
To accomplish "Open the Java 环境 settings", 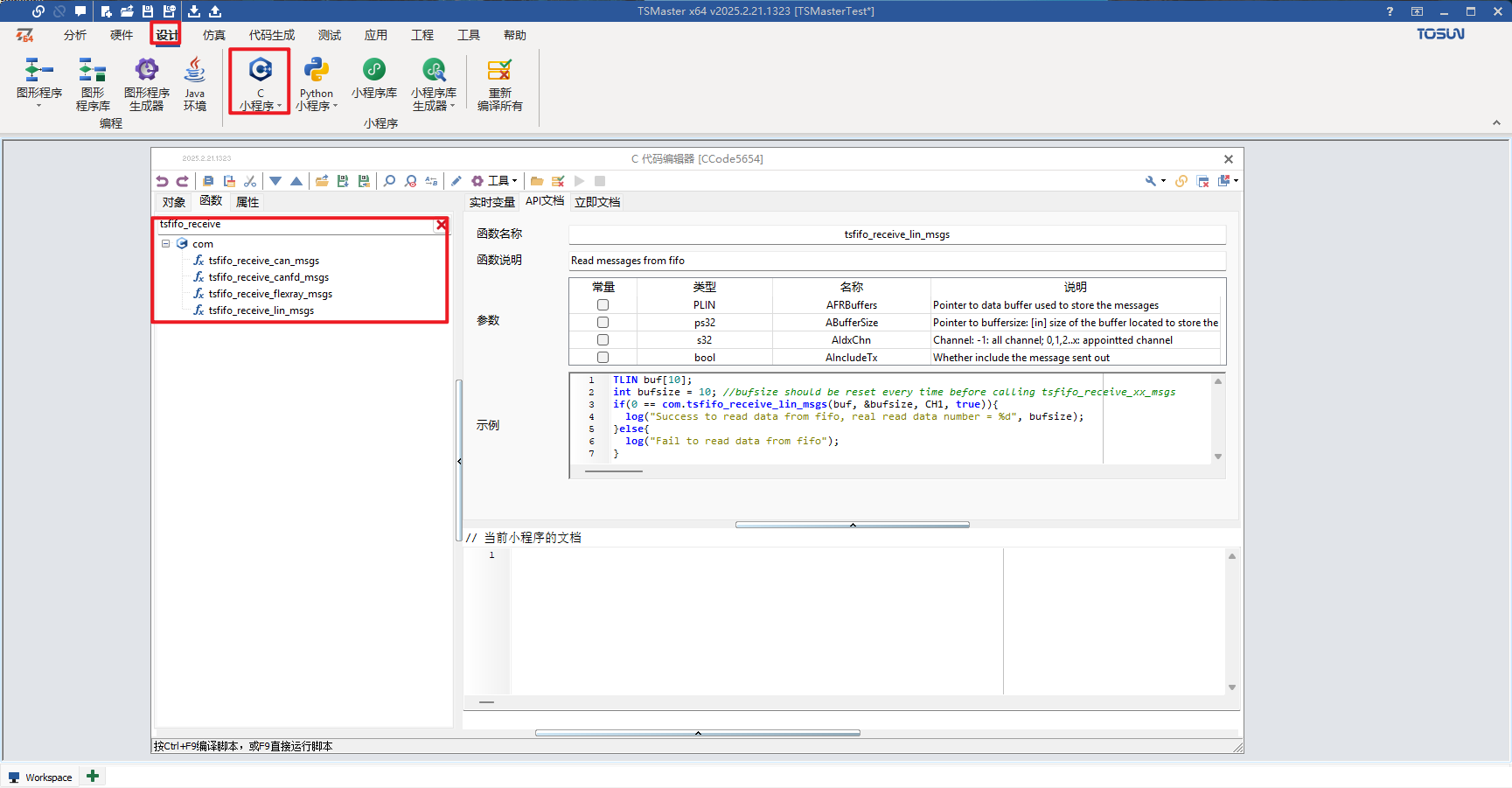I will (x=195, y=84).
